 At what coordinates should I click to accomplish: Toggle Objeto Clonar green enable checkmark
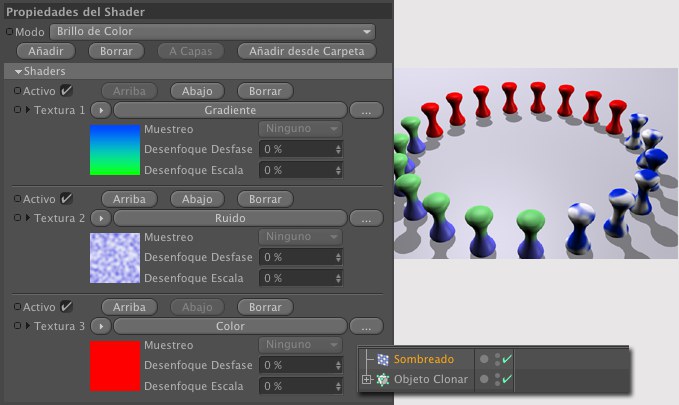coord(507,379)
